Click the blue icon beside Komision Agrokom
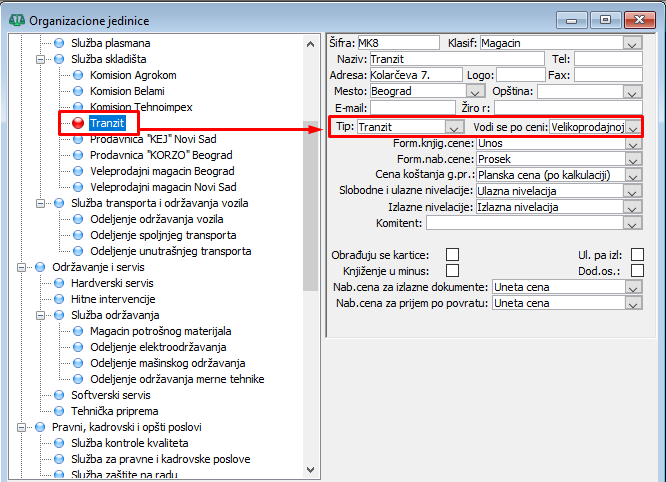The image size is (666, 482). coord(77,75)
